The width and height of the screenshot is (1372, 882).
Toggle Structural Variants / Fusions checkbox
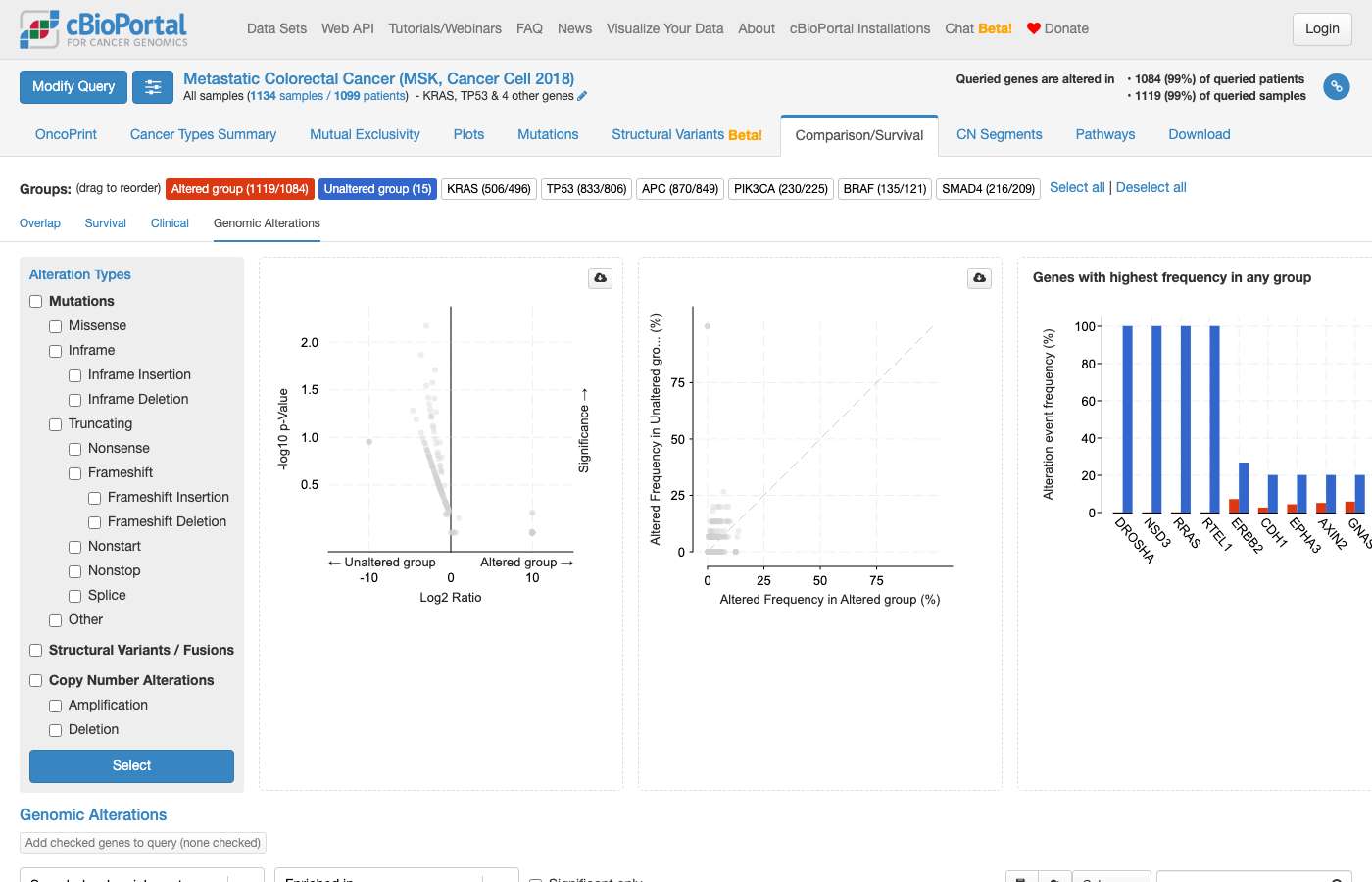(36, 651)
